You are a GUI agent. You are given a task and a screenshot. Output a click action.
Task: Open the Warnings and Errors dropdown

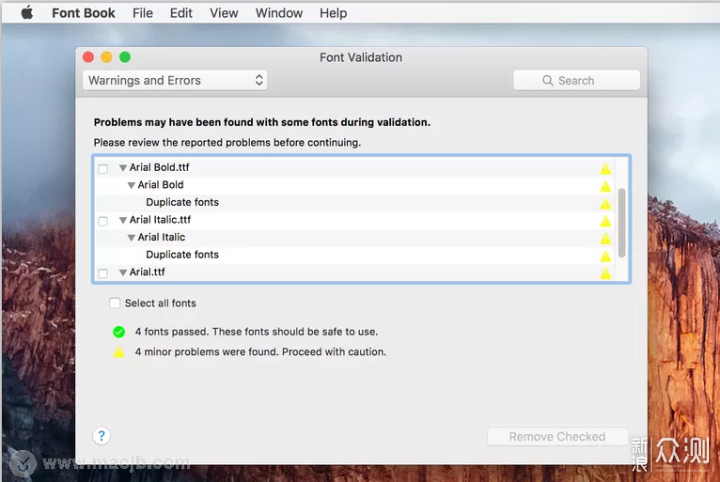(175, 80)
